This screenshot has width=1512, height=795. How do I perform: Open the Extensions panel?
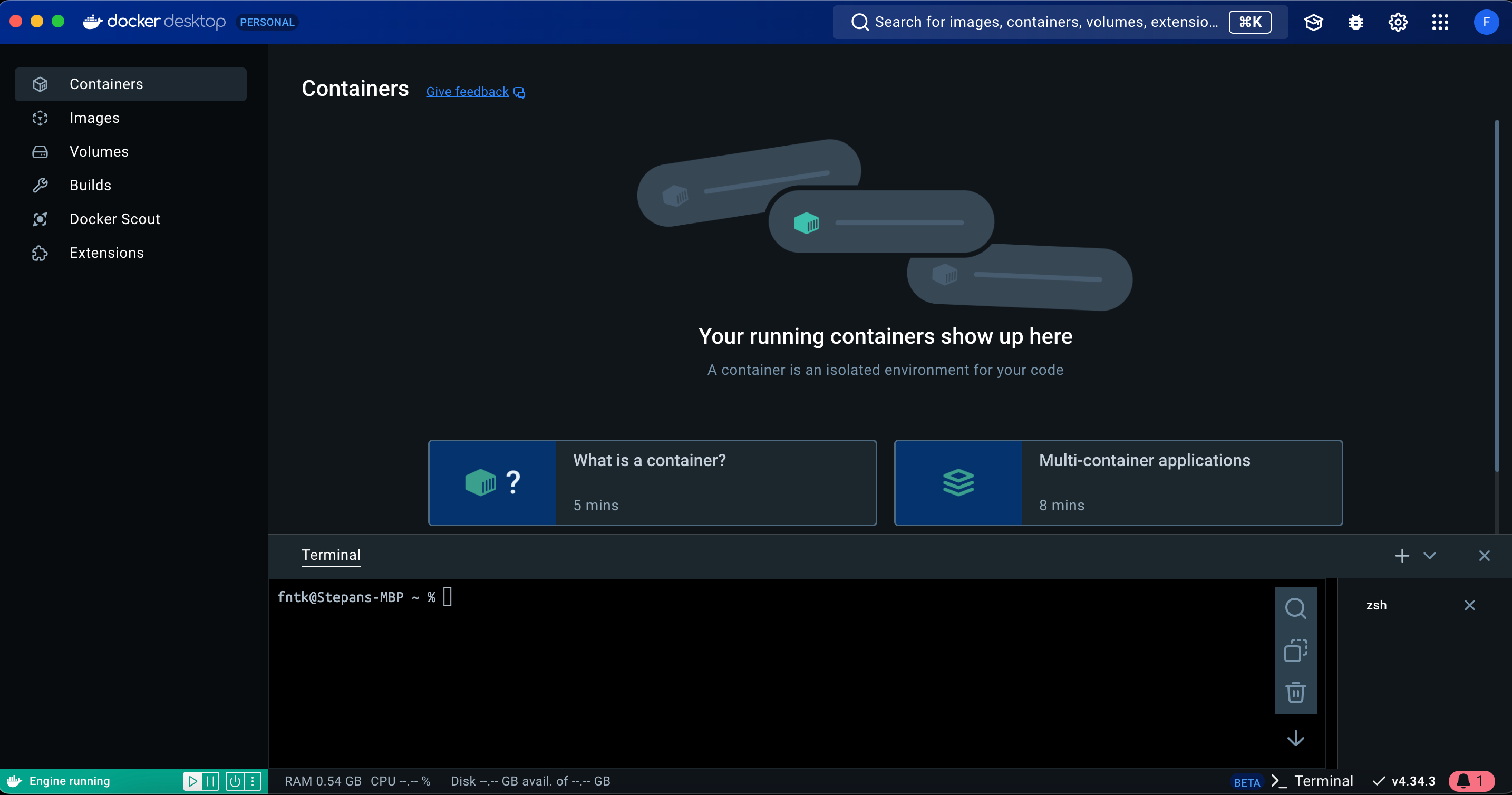click(106, 253)
